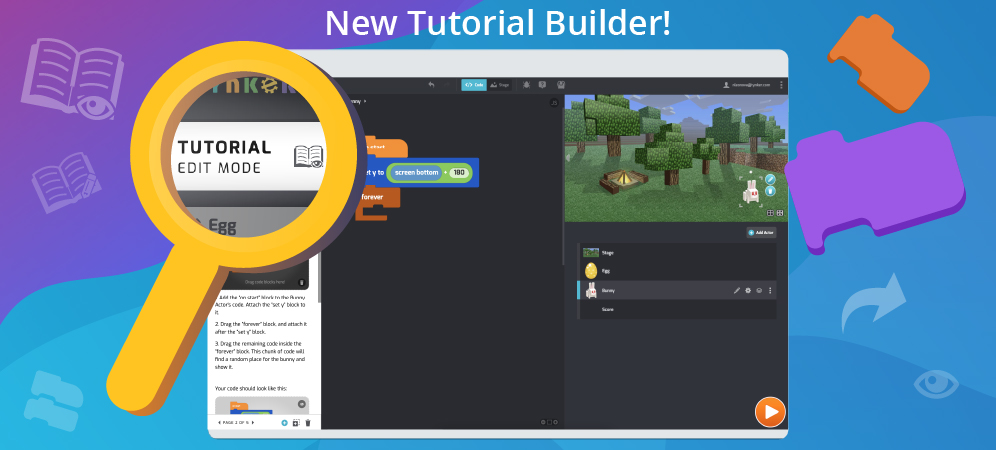The height and width of the screenshot is (450, 996).
Task: Go to the previous tutorial page arrow
Action: click(x=219, y=423)
